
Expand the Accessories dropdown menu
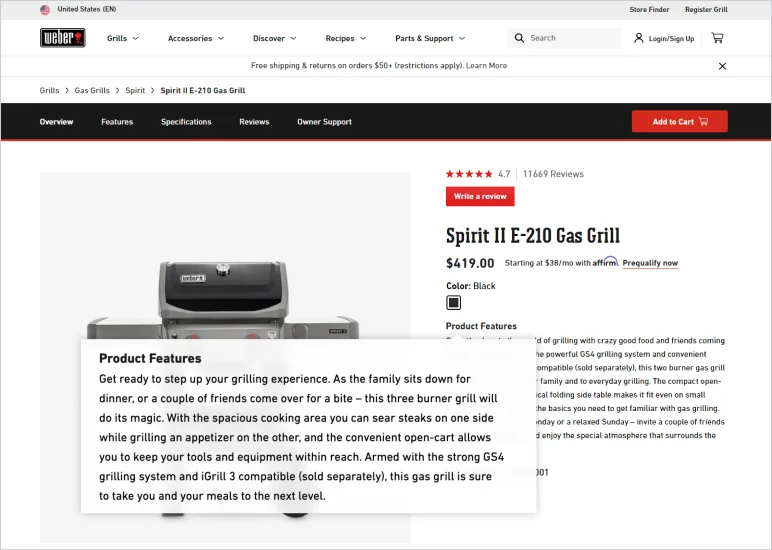[x=196, y=38]
